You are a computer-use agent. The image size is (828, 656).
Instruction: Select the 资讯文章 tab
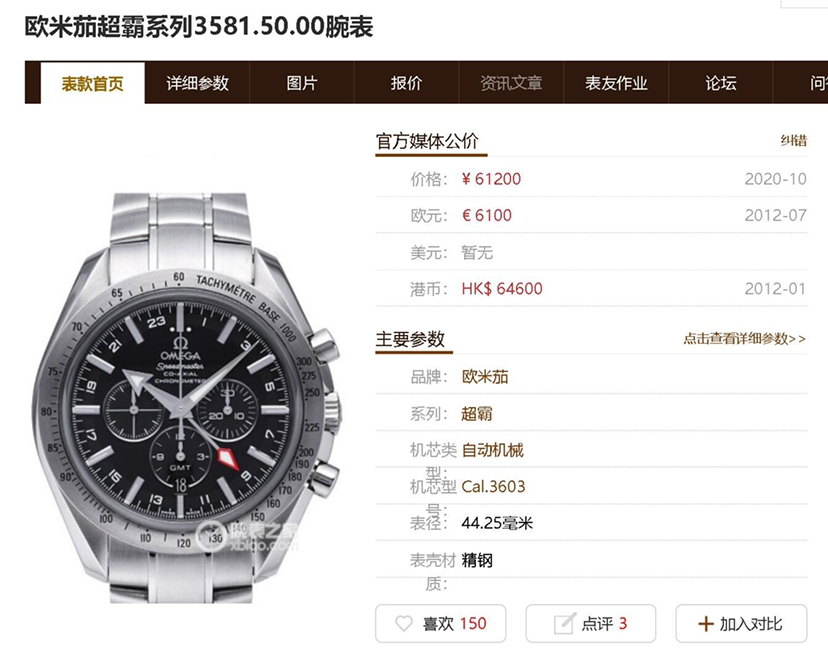(511, 83)
